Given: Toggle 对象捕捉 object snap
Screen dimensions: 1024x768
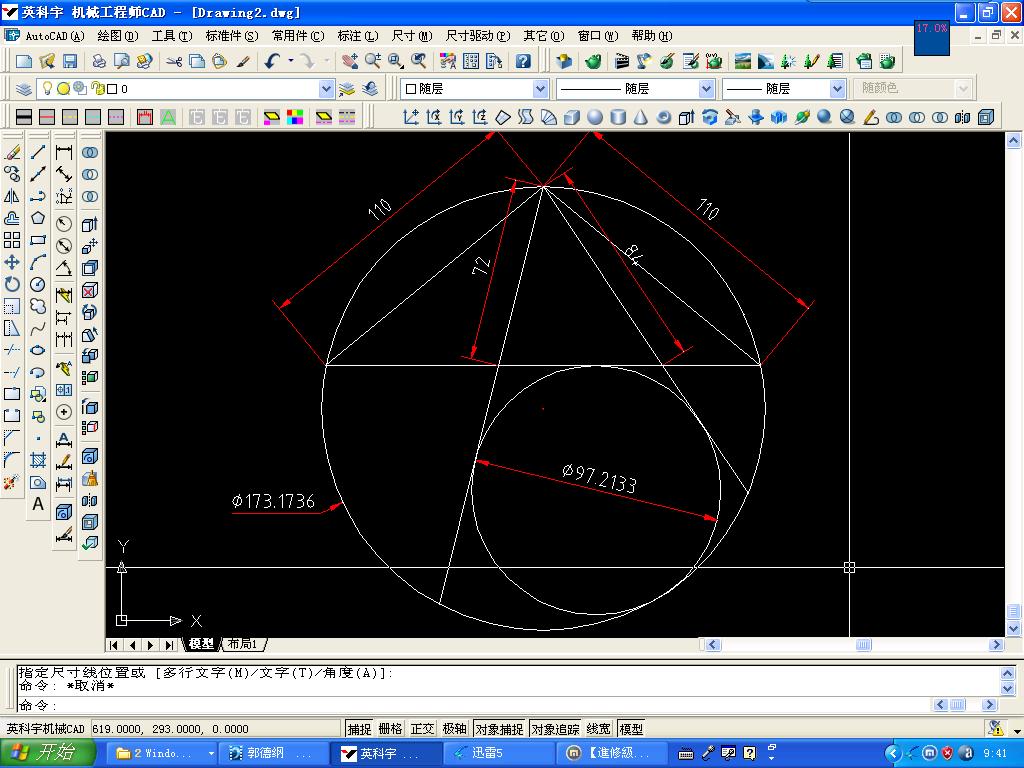Looking at the screenshot, I should [500, 729].
